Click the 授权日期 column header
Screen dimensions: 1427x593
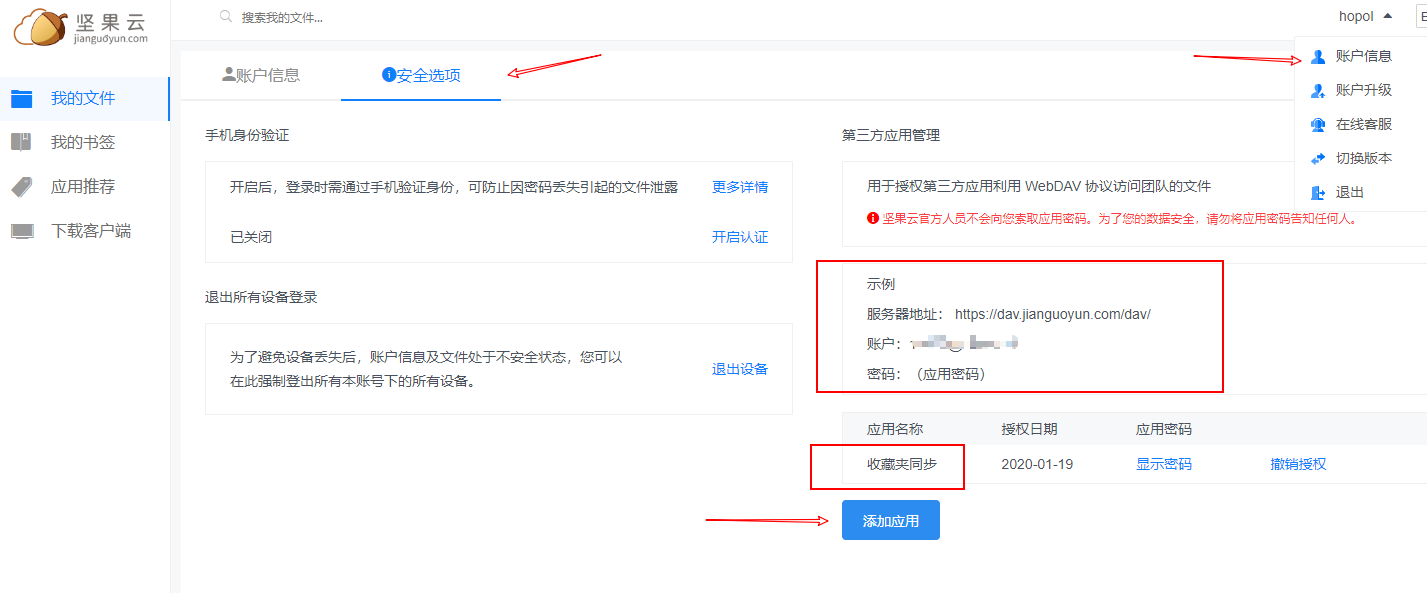[1029, 429]
